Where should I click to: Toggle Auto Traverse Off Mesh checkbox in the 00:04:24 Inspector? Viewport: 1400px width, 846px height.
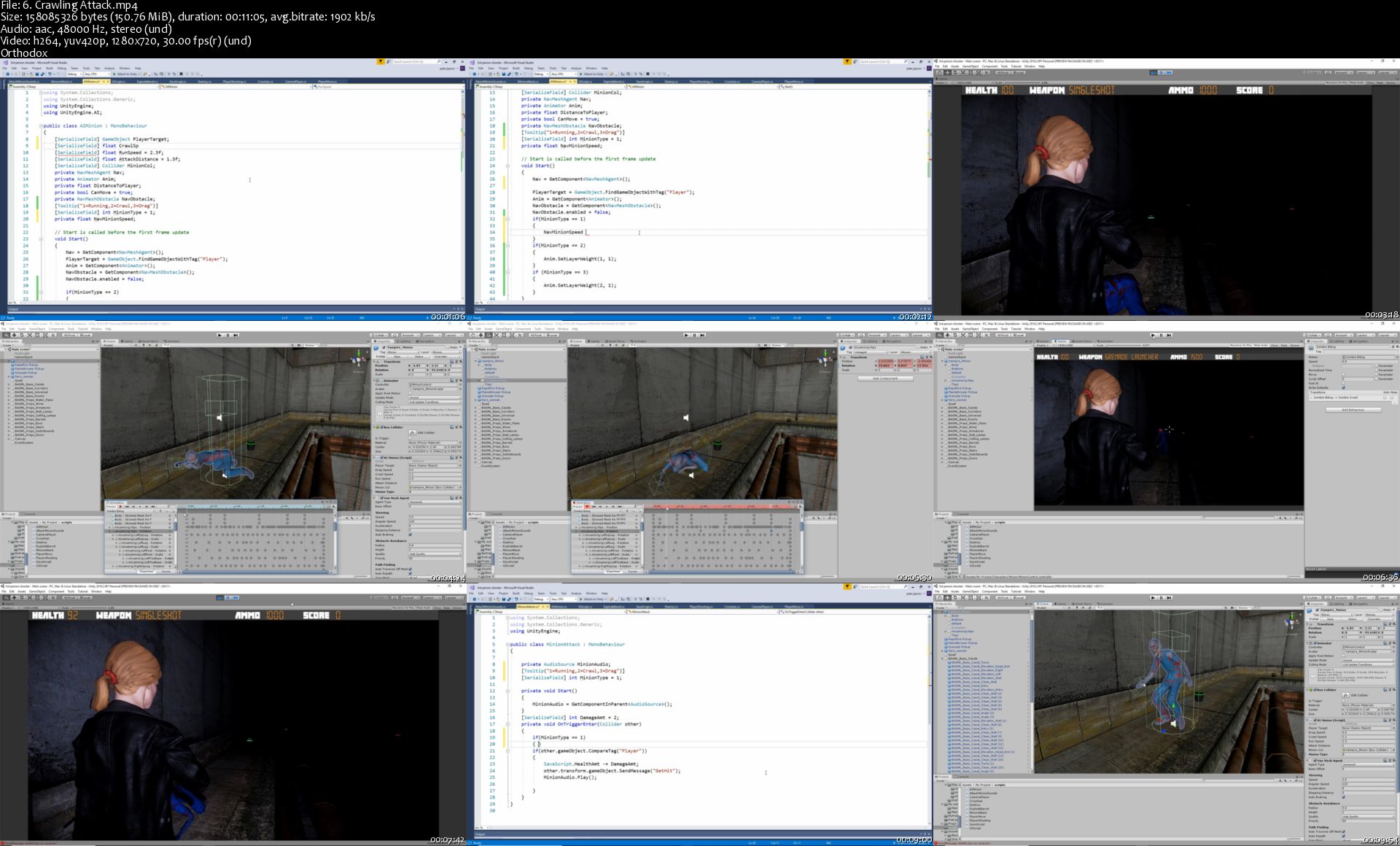point(410,569)
